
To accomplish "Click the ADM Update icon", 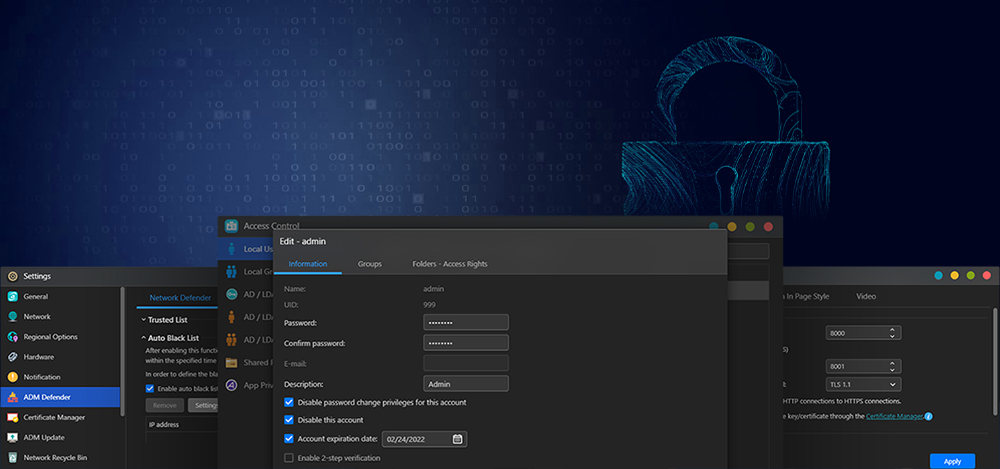I will point(12,437).
